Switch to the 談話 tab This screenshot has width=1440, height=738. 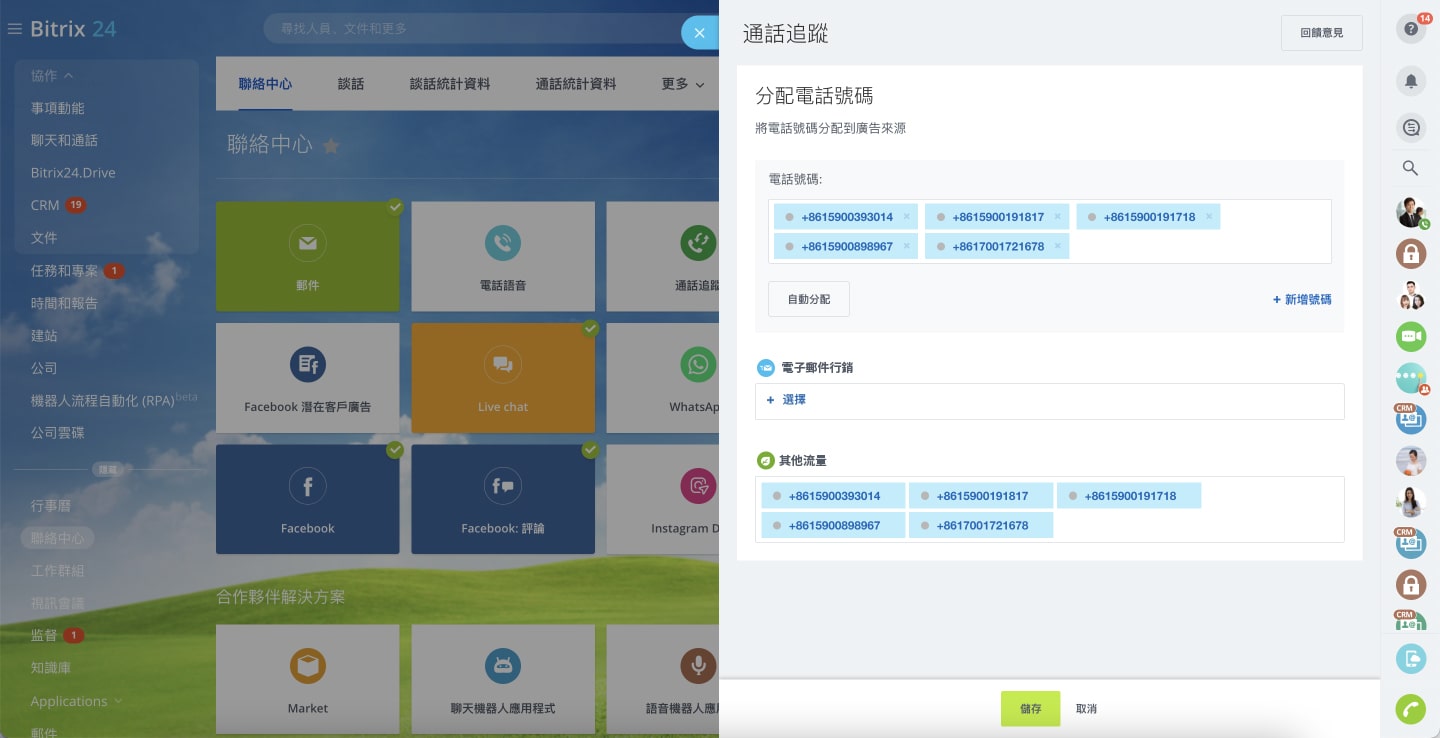(351, 84)
